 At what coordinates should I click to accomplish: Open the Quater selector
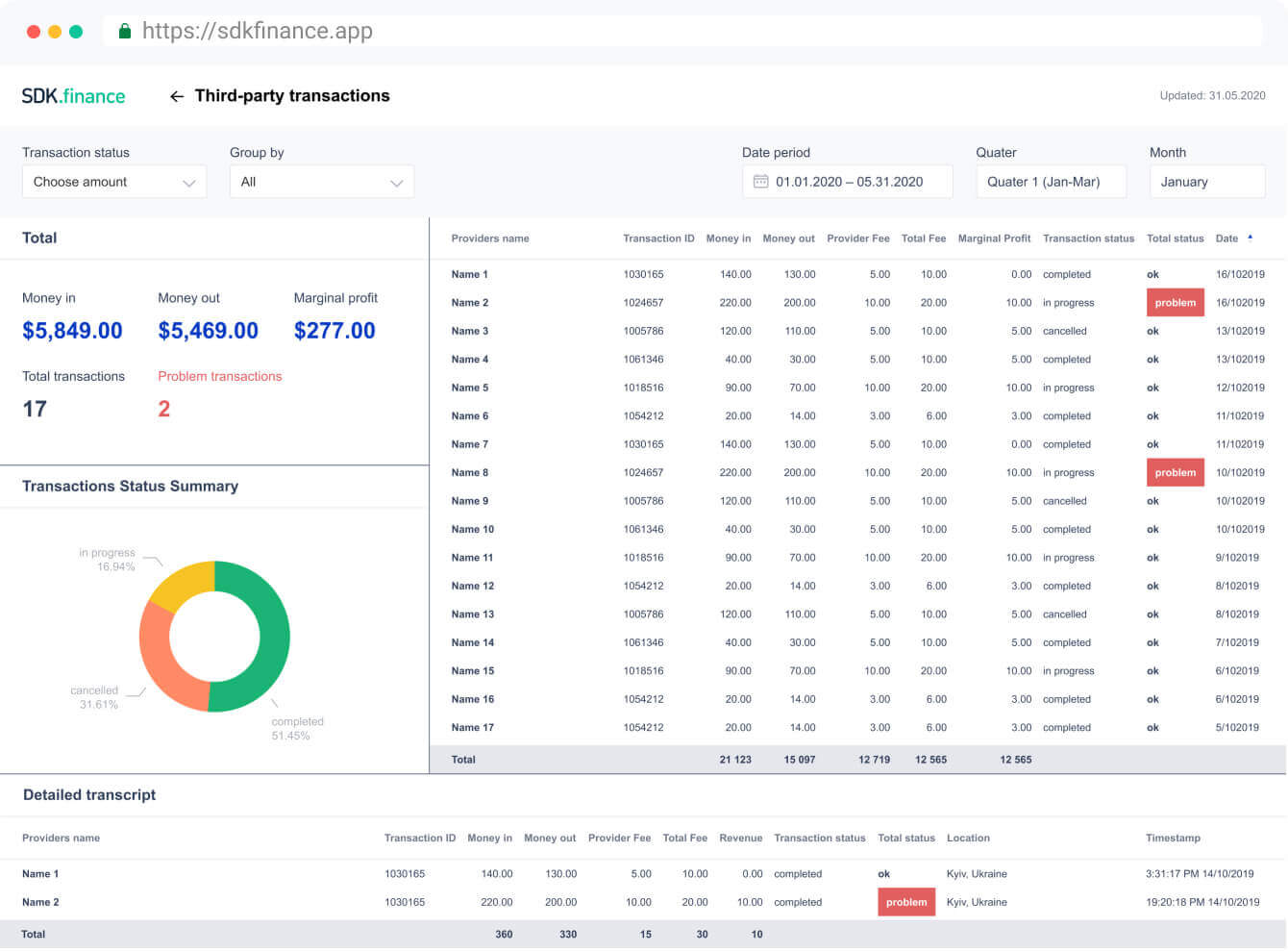[x=1051, y=182]
